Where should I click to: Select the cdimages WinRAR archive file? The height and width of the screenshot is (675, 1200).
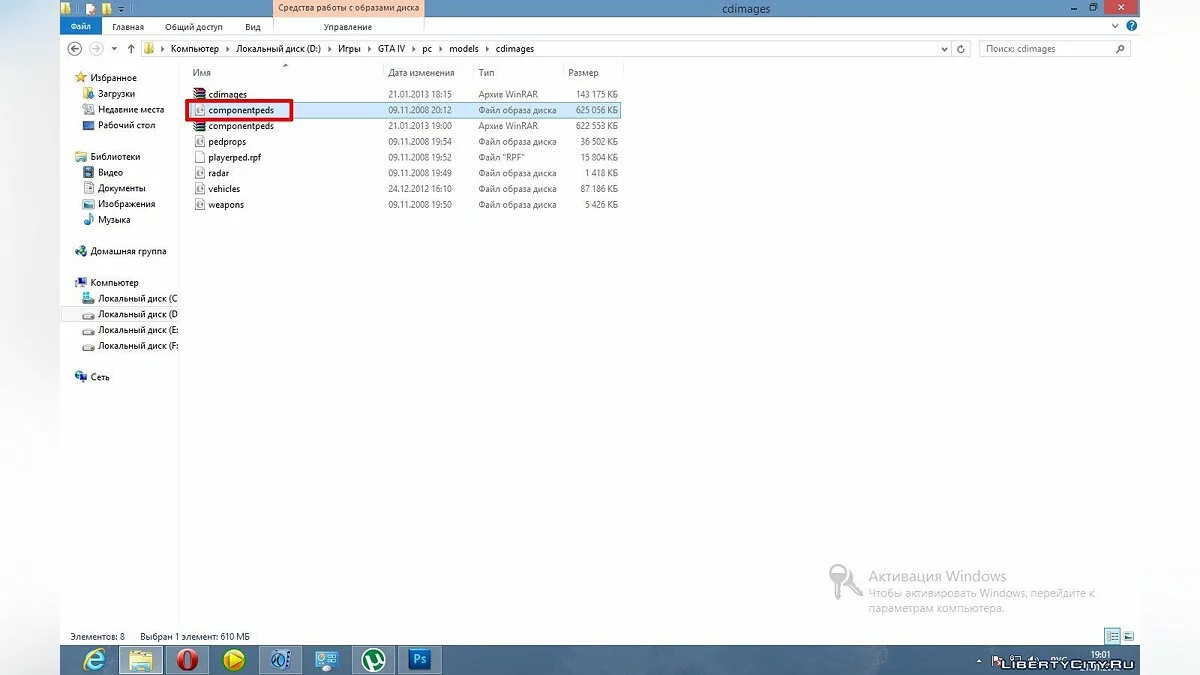[227, 94]
